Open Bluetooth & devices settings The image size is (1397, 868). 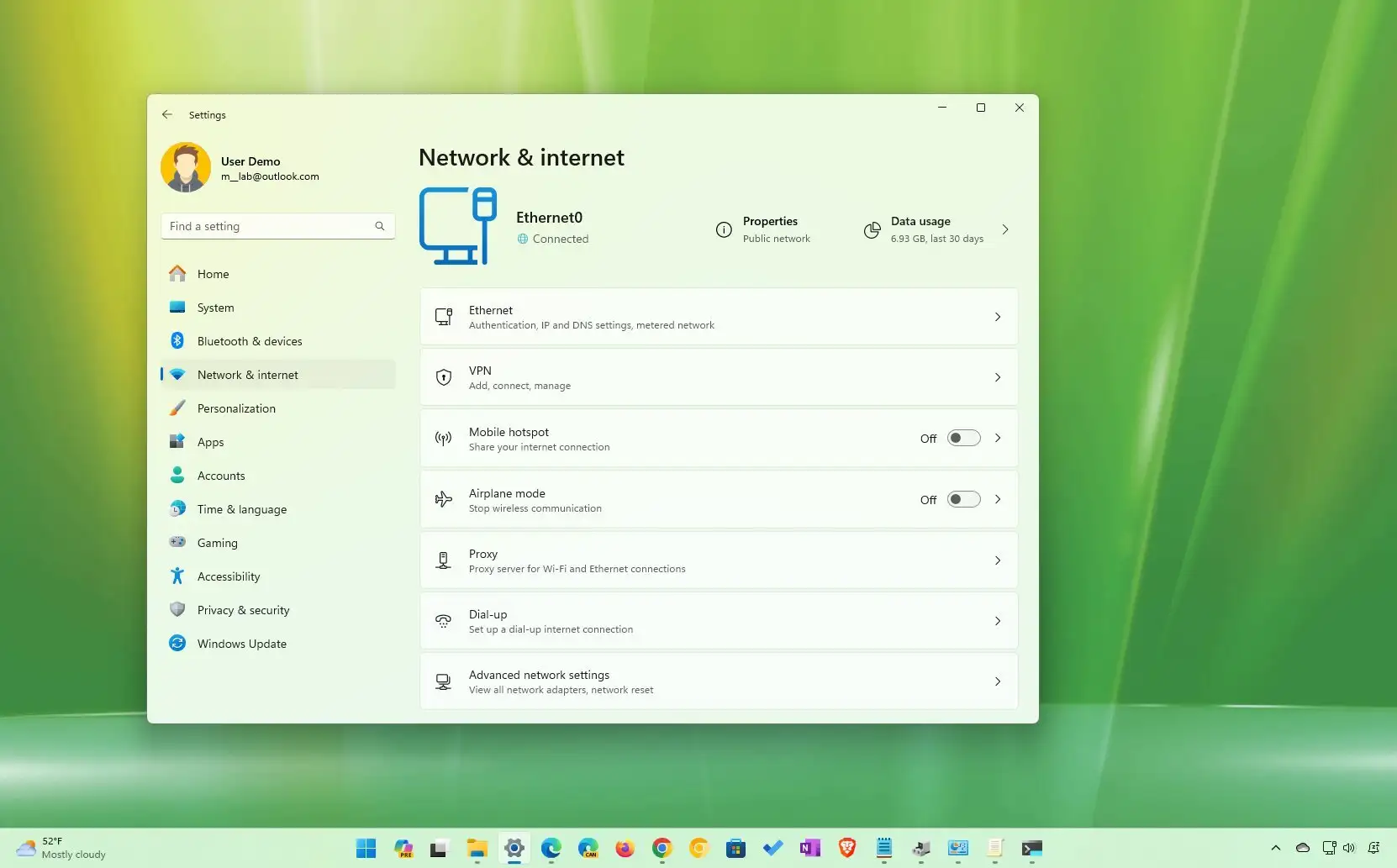point(277,341)
